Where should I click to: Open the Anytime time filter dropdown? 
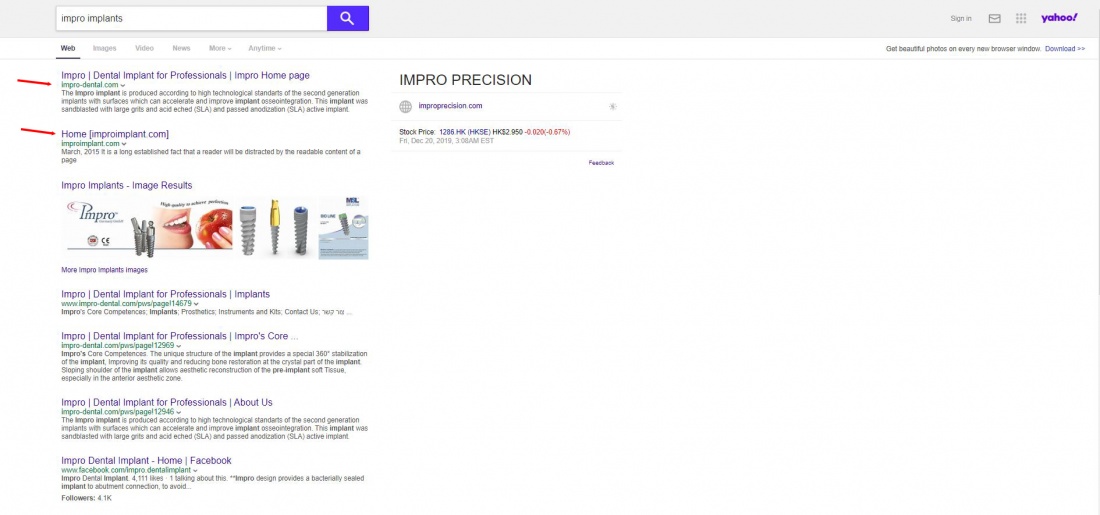[x=265, y=48]
